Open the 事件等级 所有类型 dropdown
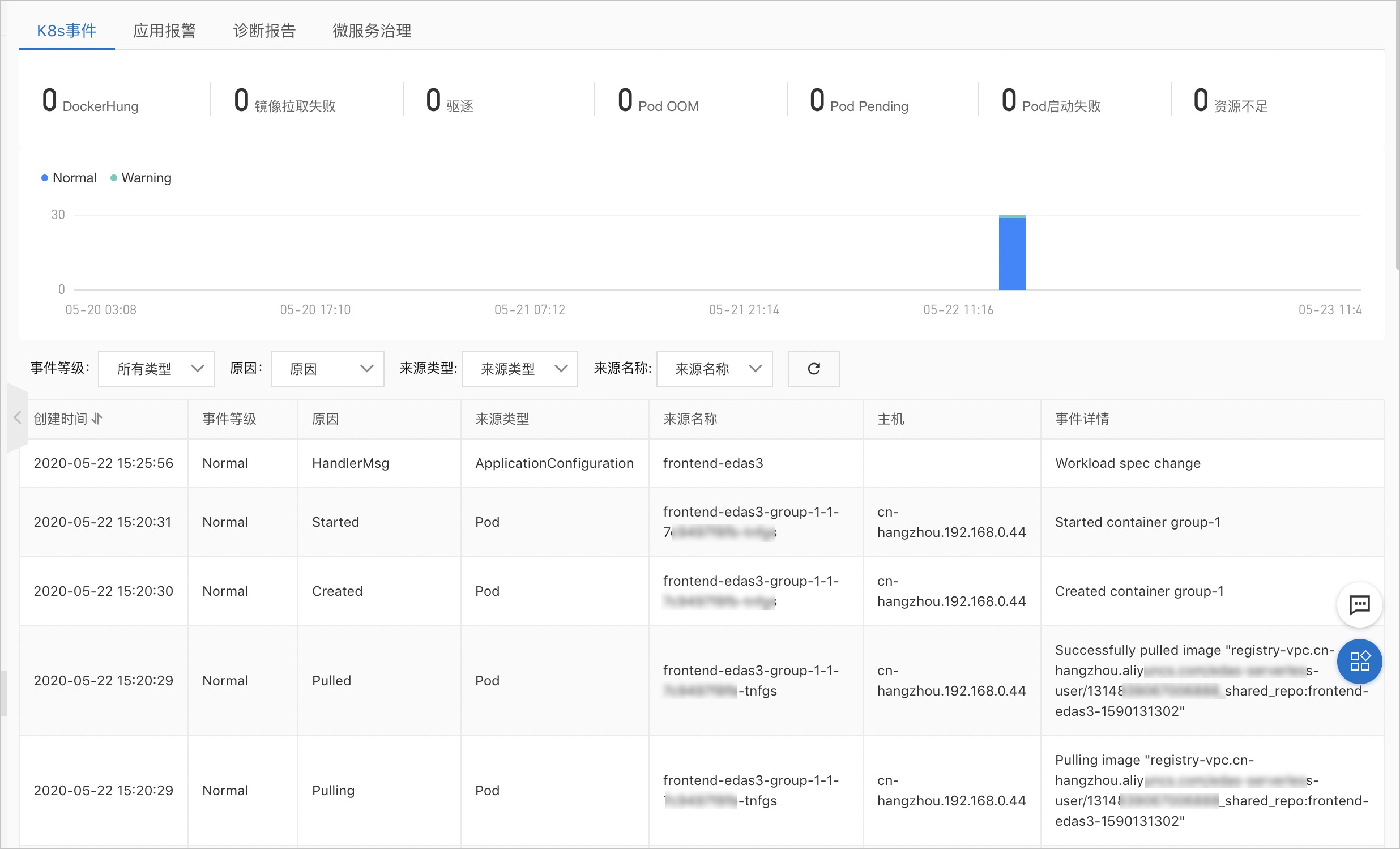This screenshot has width=1400, height=849. click(156, 369)
